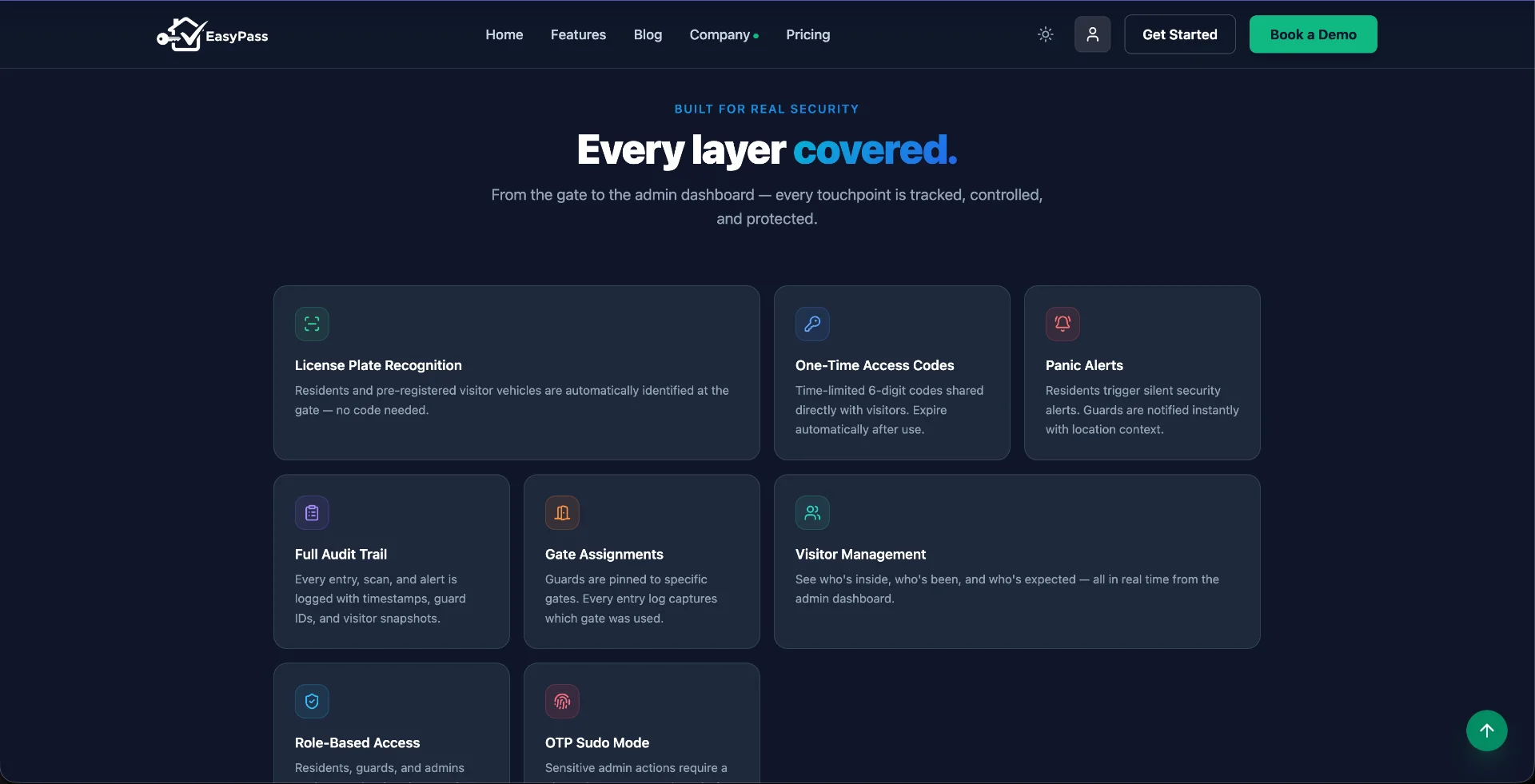The width and height of the screenshot is (1535, 784).
Task: Click the 'Residents and pre-registered visitor vehicles' description
Action: pyautogui.click(x=512, y=400)
